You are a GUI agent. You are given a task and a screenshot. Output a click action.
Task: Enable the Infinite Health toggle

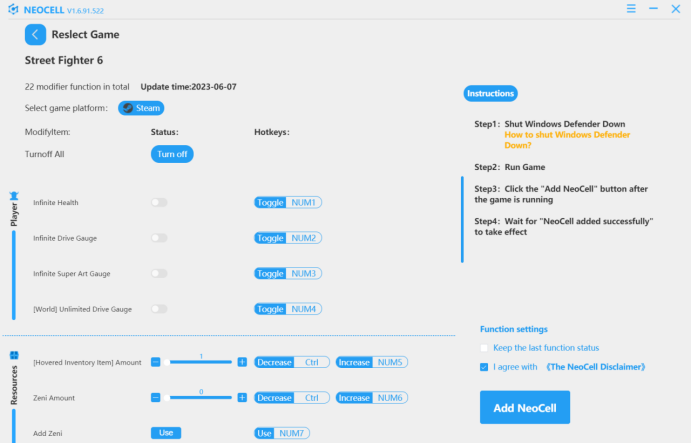click(x=159, y=203)
